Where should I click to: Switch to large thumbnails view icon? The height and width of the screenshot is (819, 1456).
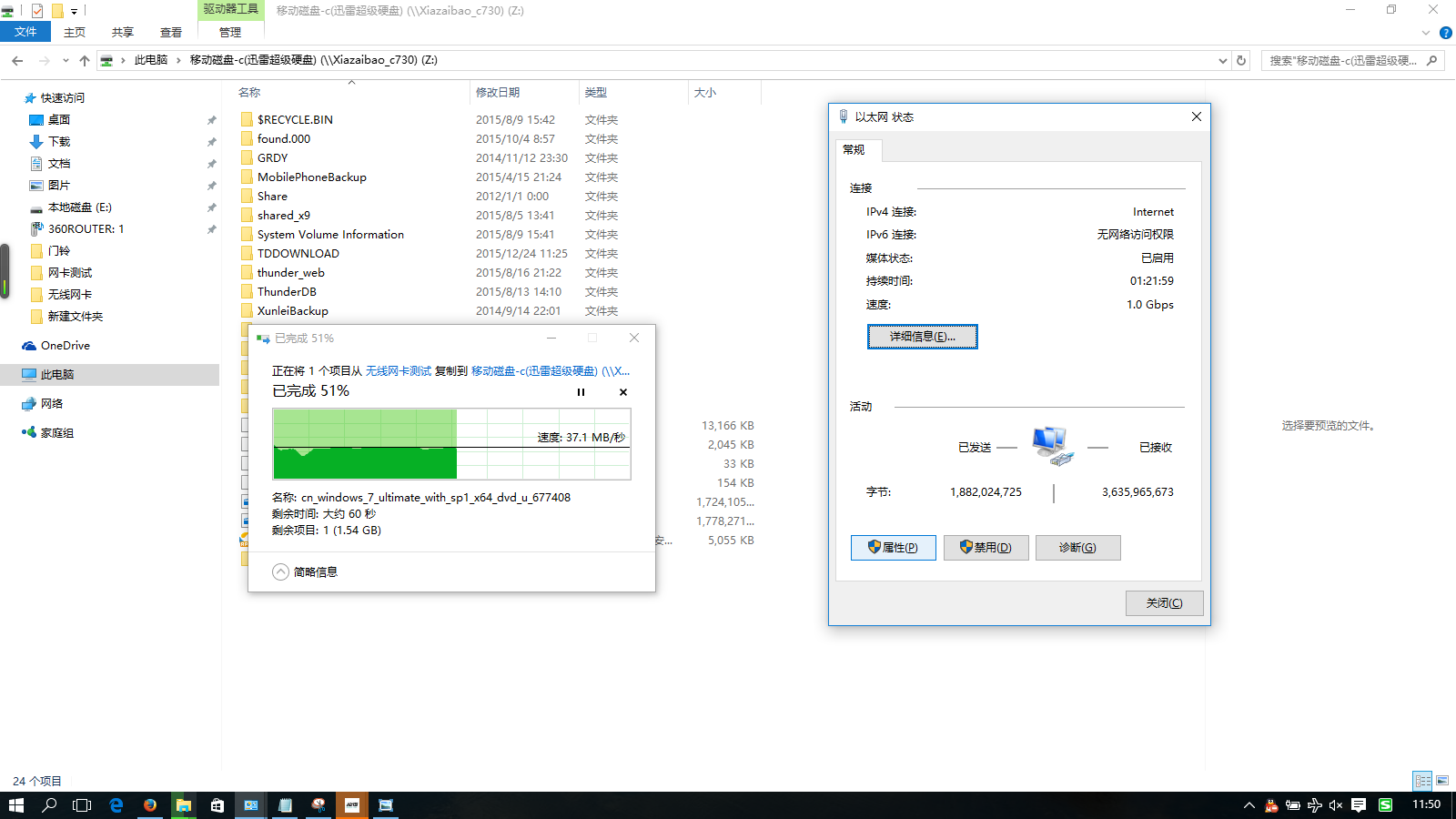point(1442,781)
